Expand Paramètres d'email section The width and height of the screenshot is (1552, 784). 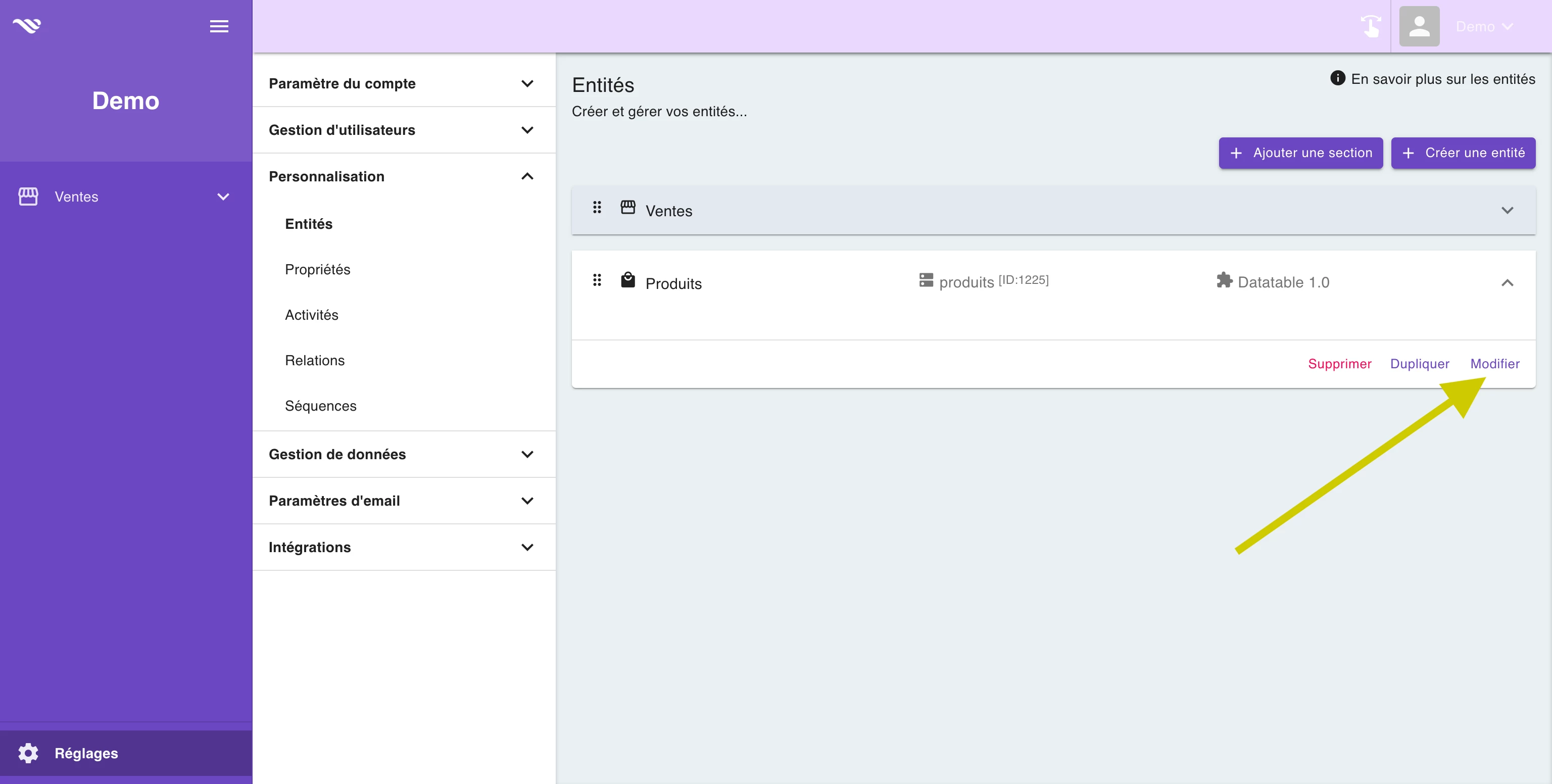tap(404, 500)
